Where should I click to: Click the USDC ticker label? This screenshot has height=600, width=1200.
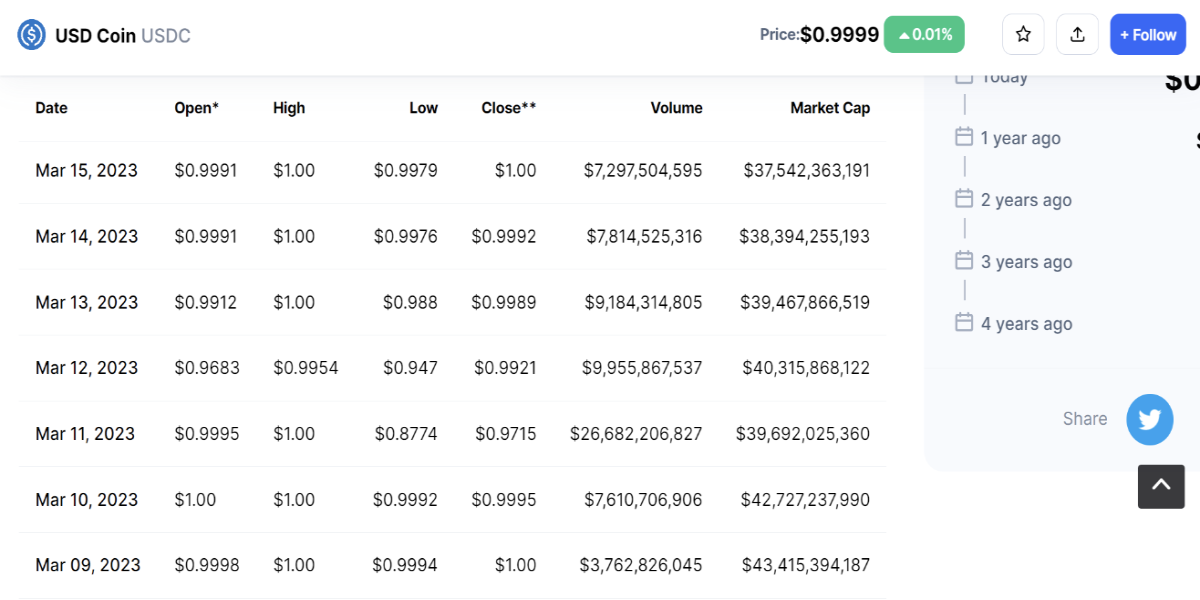[x=166, y=36]
